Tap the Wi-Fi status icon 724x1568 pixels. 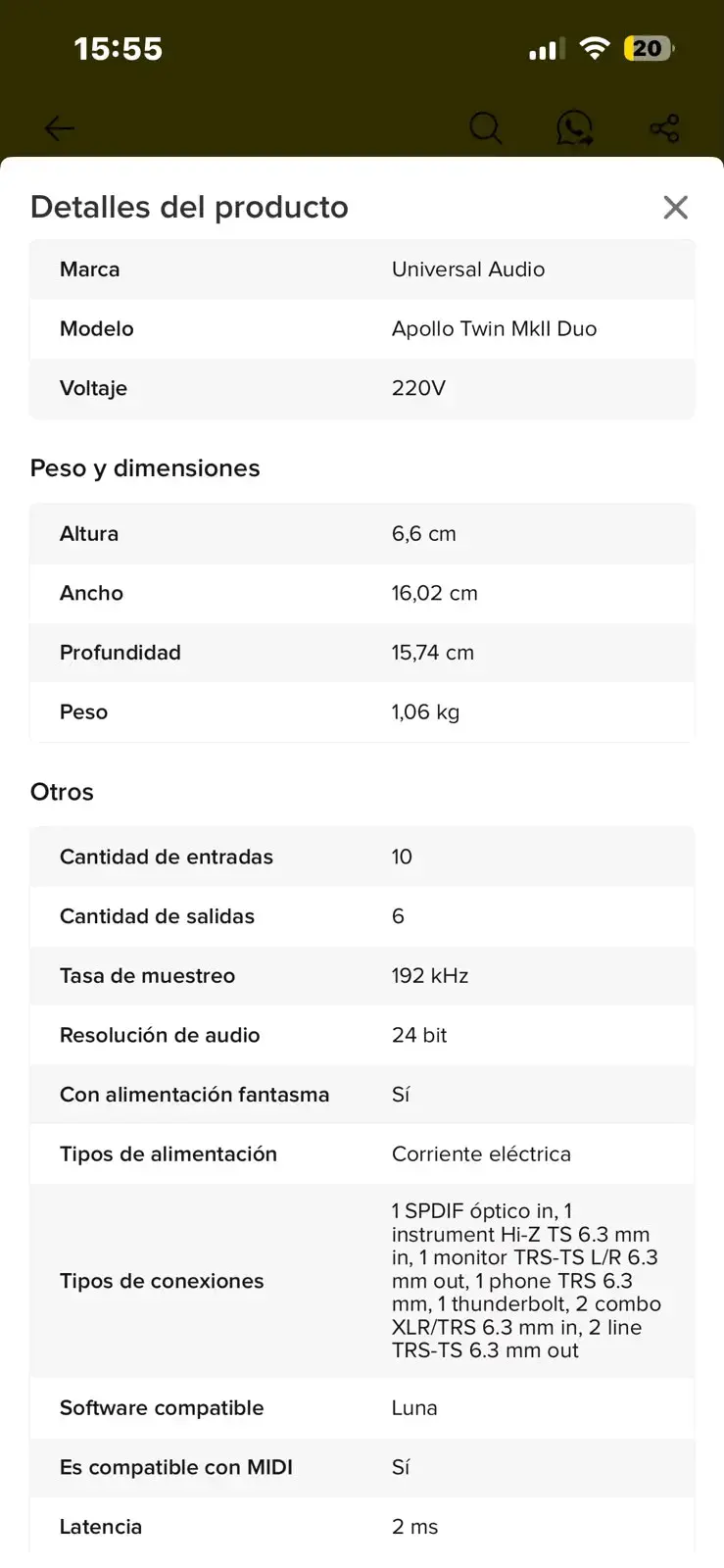[594, 48]
